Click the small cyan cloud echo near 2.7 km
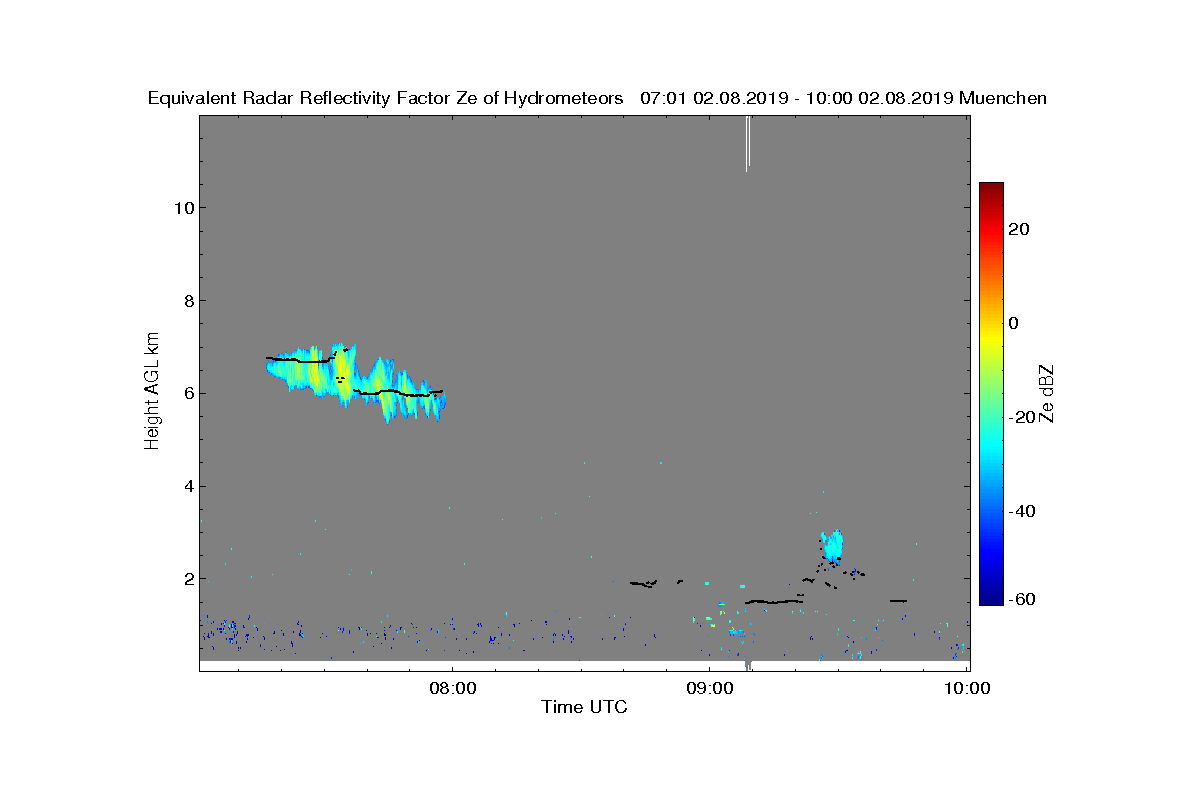1200x800 pixels. (832, 546)
